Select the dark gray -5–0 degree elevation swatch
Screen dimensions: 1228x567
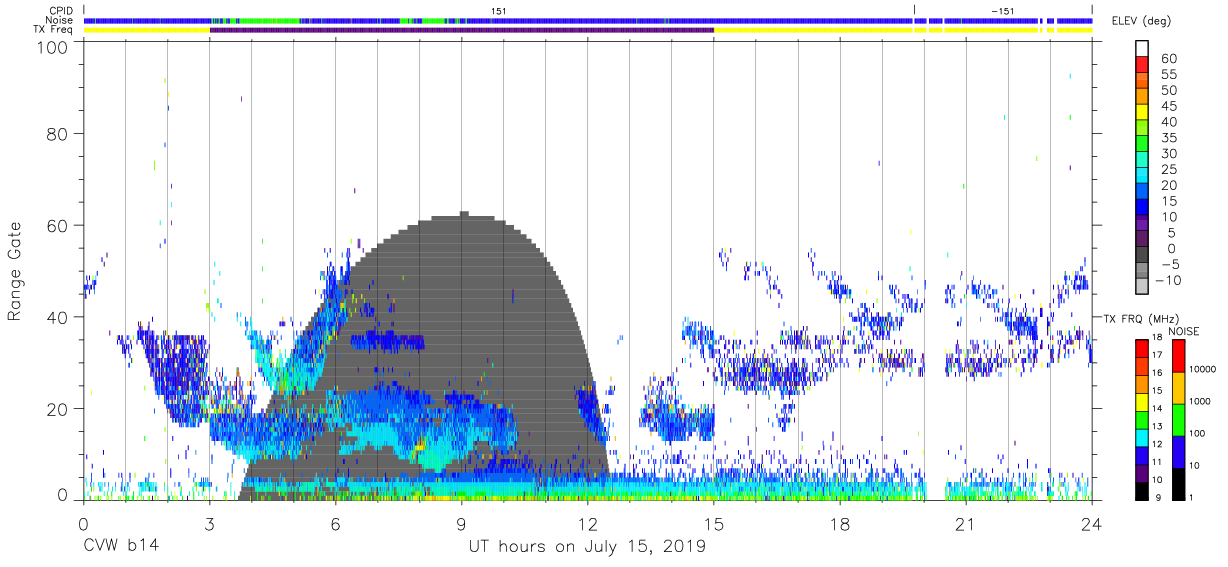(1142, 255)
